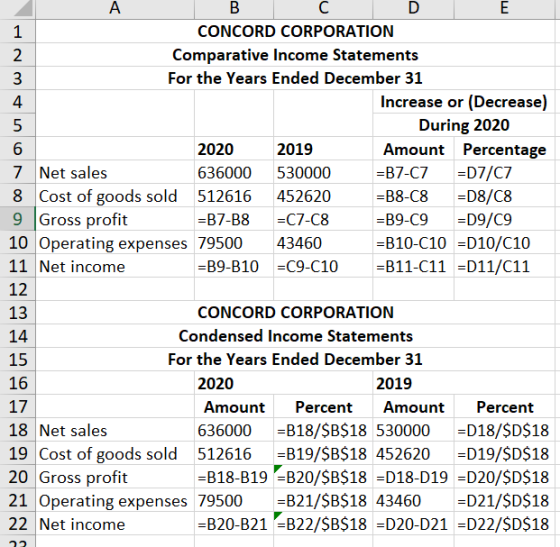Click the 'During 2020' cell
The height and width of the screenshot is (547, 560).
click(464, 125)
